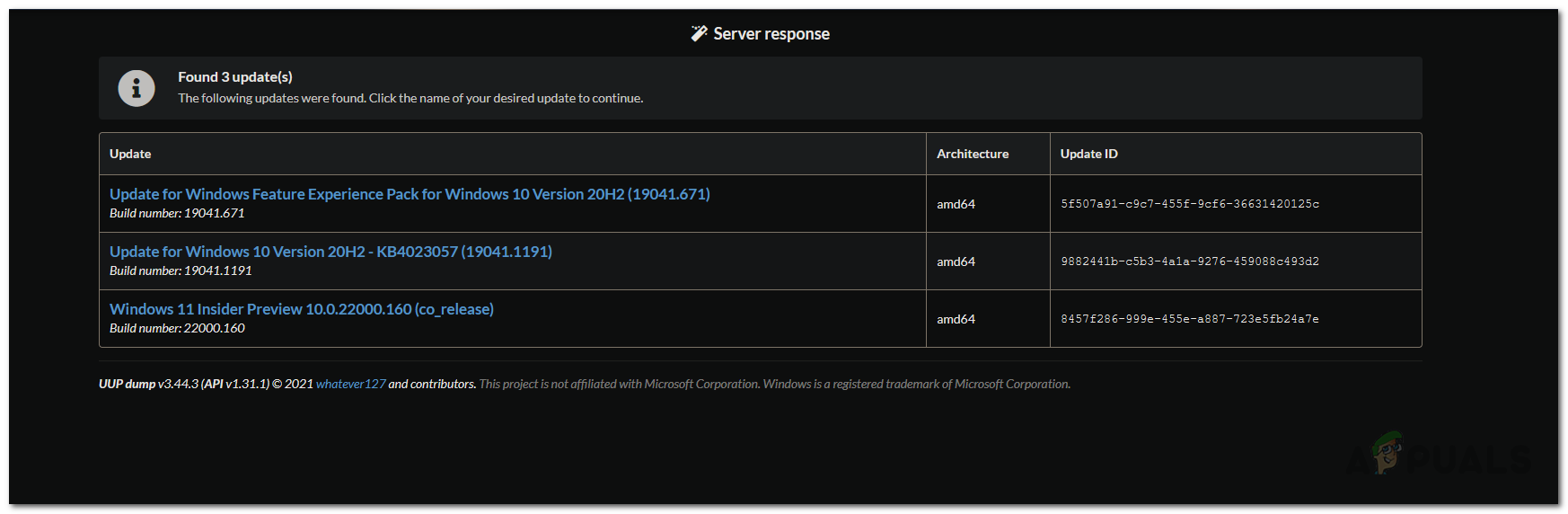Viewport: 1568px width, 514px height.
Task: Open the KB4023057 Windows 10 20H2 update
Action: pos(330,252)
